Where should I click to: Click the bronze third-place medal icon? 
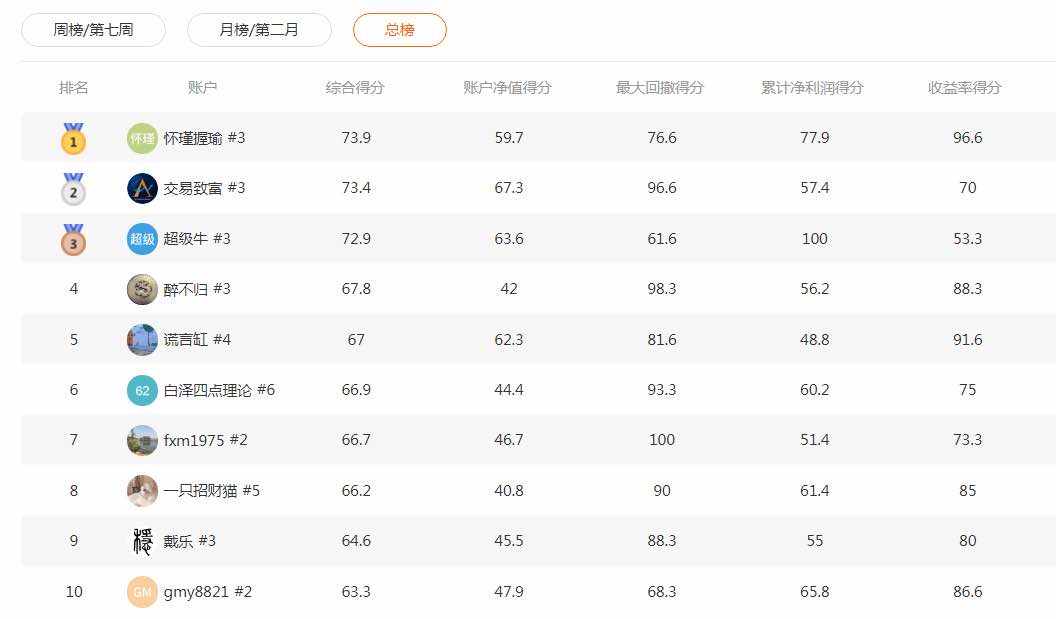pos(73,240)
